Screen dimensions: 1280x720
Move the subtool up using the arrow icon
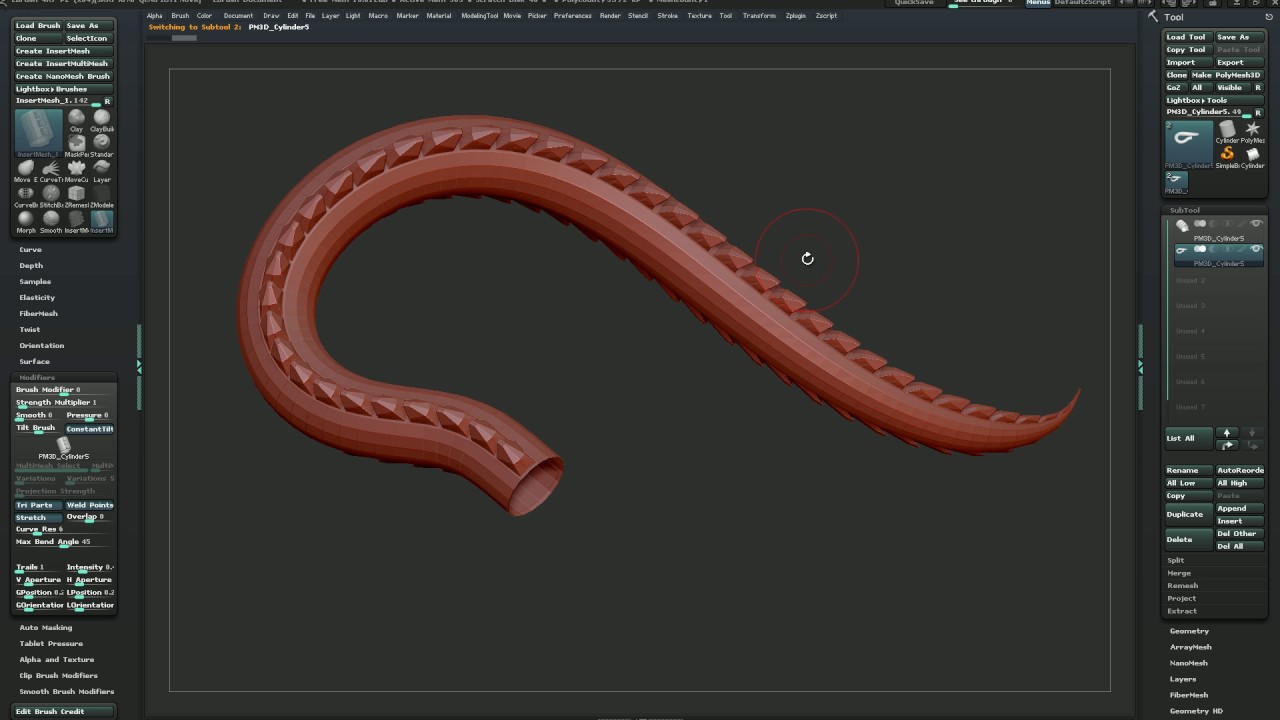tap(1227, 433)
